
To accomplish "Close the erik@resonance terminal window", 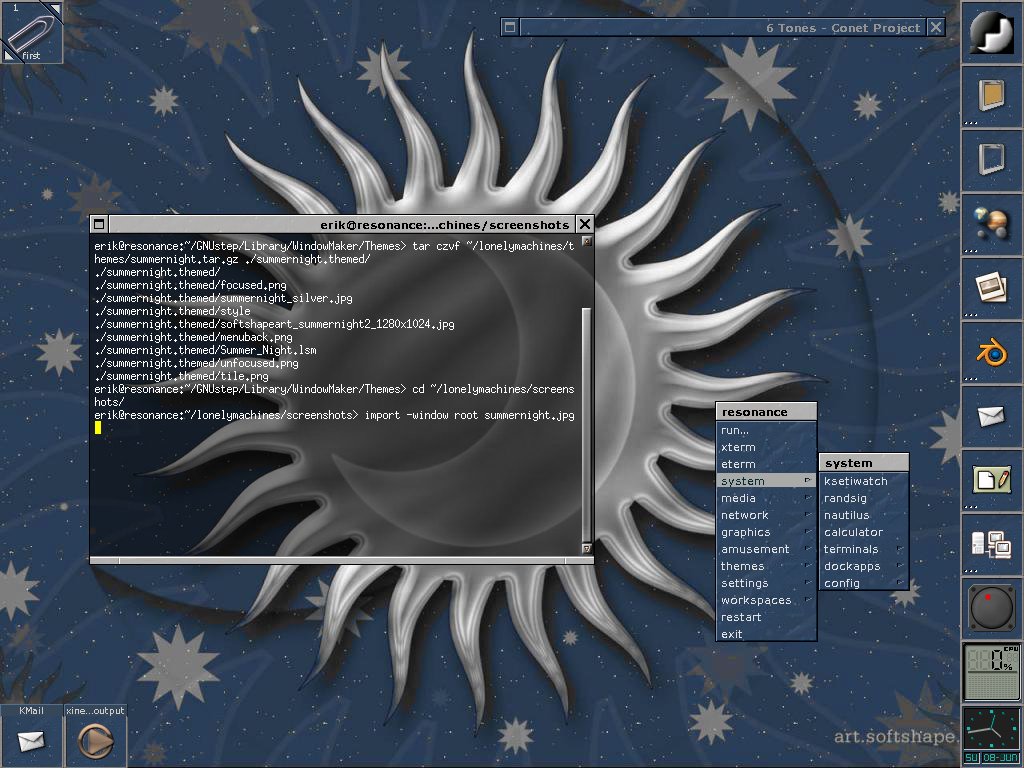I will [x=585, y=224].
